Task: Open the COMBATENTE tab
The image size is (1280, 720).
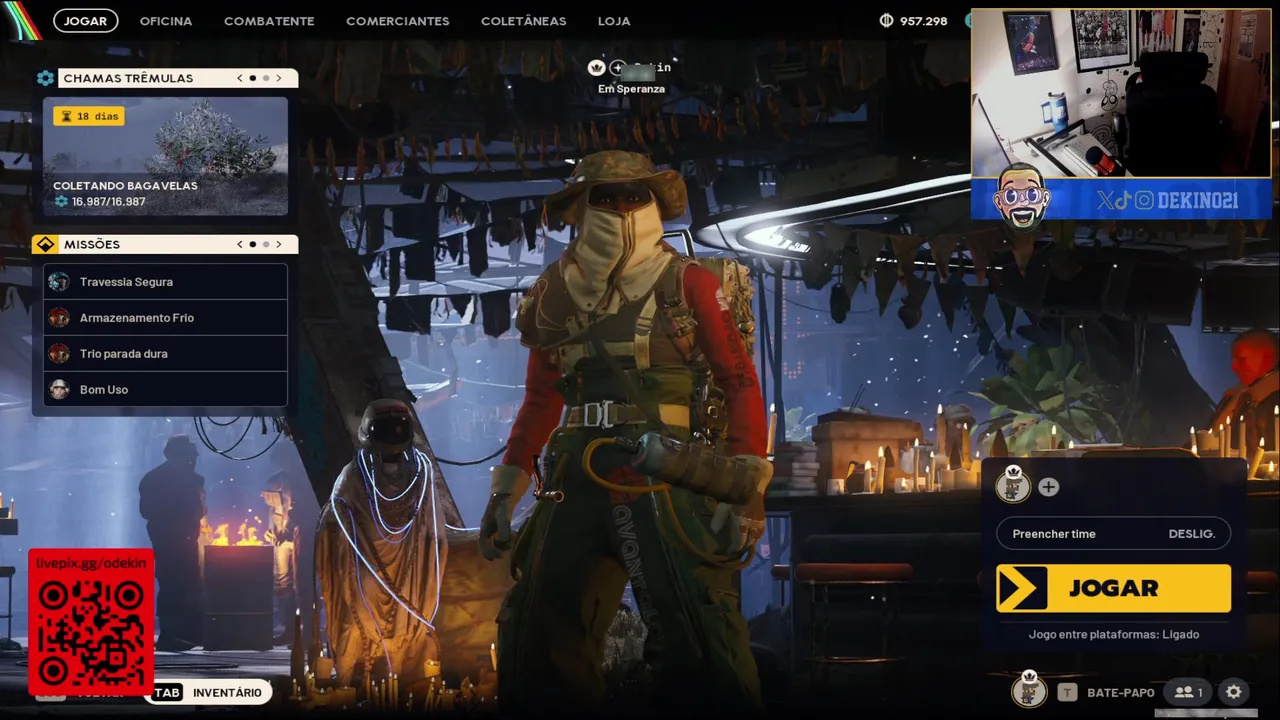Action: point(269,21)
